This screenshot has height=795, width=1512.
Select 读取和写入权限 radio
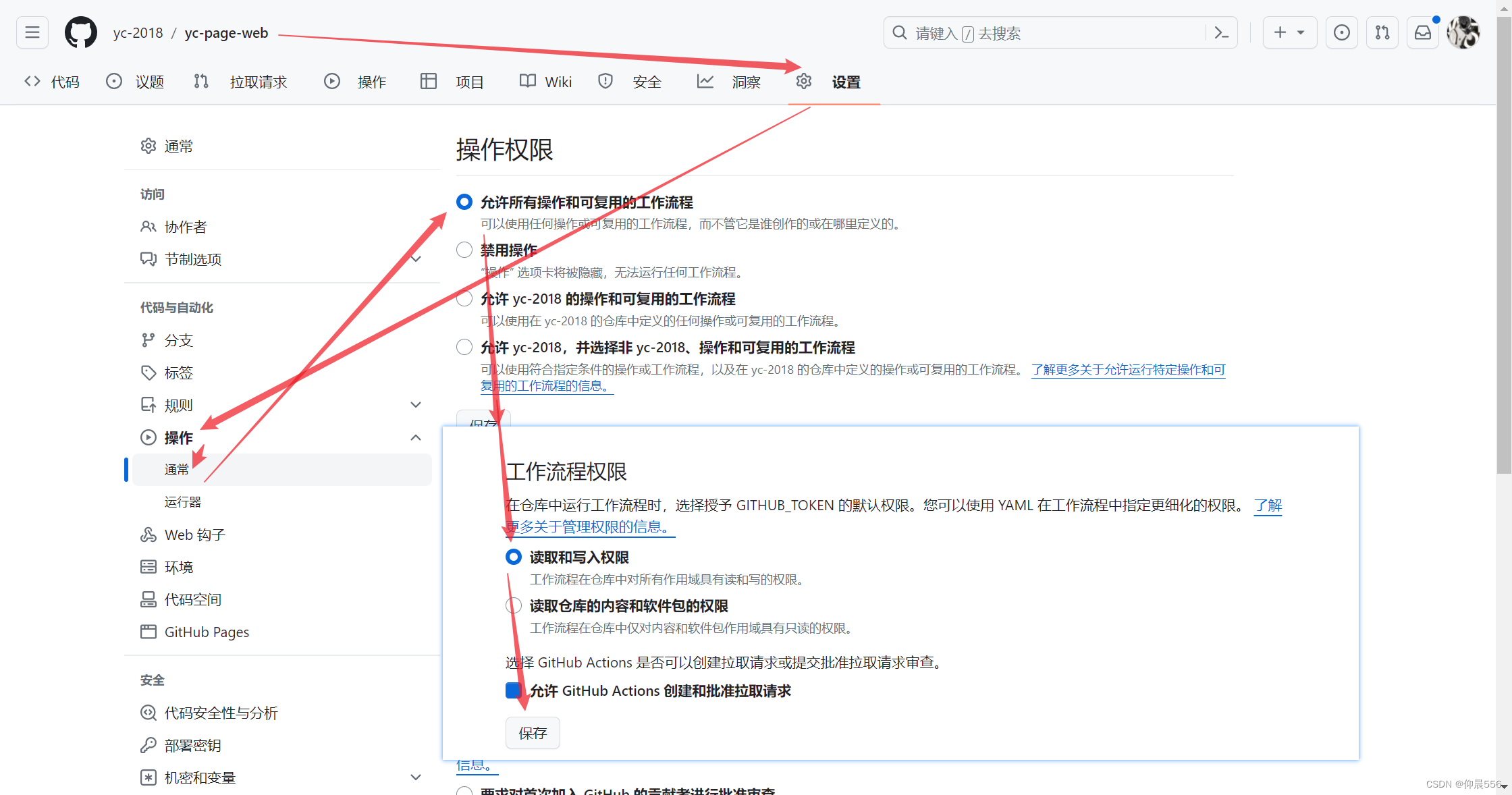(514, 557)
